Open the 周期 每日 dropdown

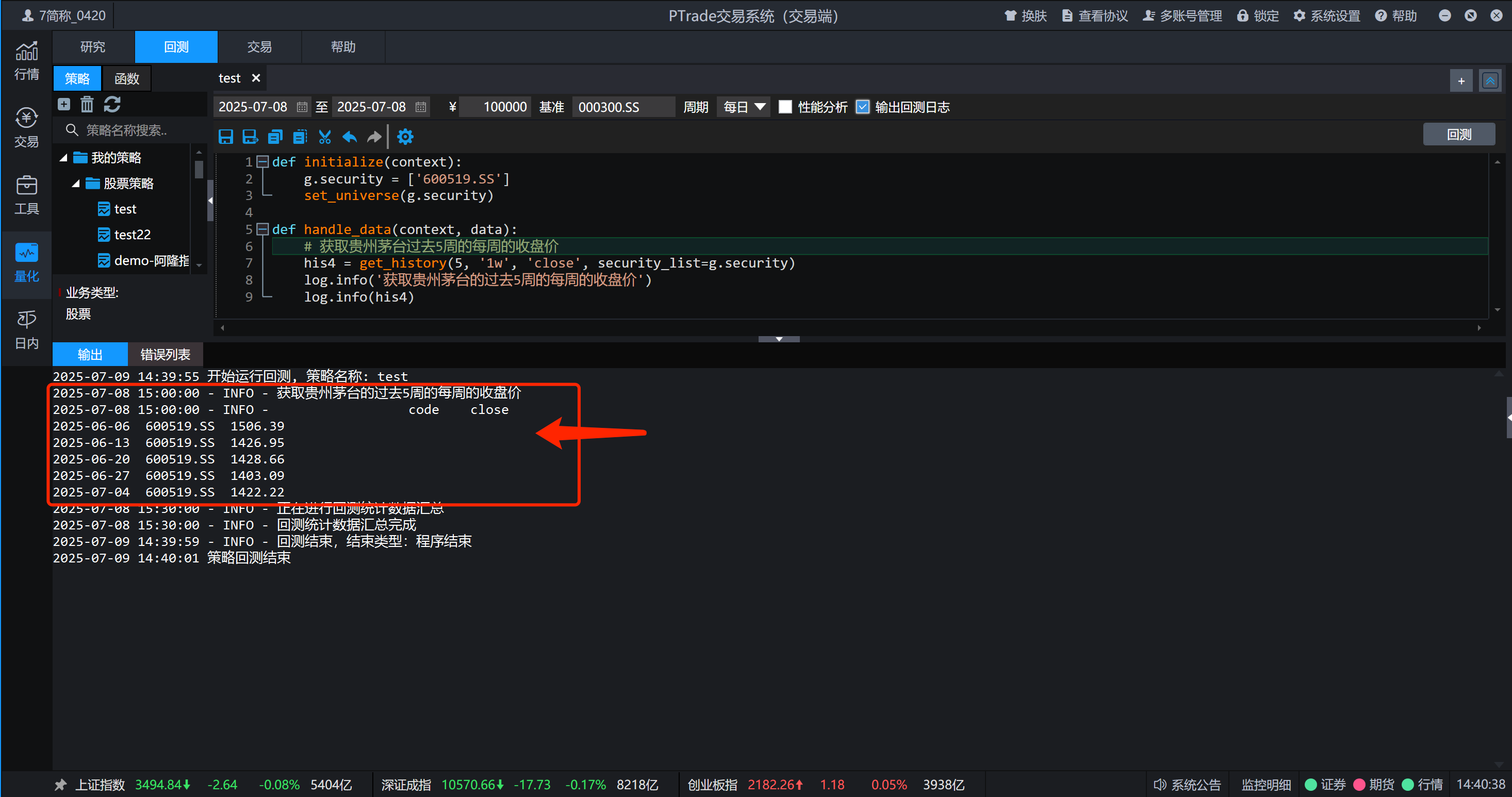[x=743, y=107]
